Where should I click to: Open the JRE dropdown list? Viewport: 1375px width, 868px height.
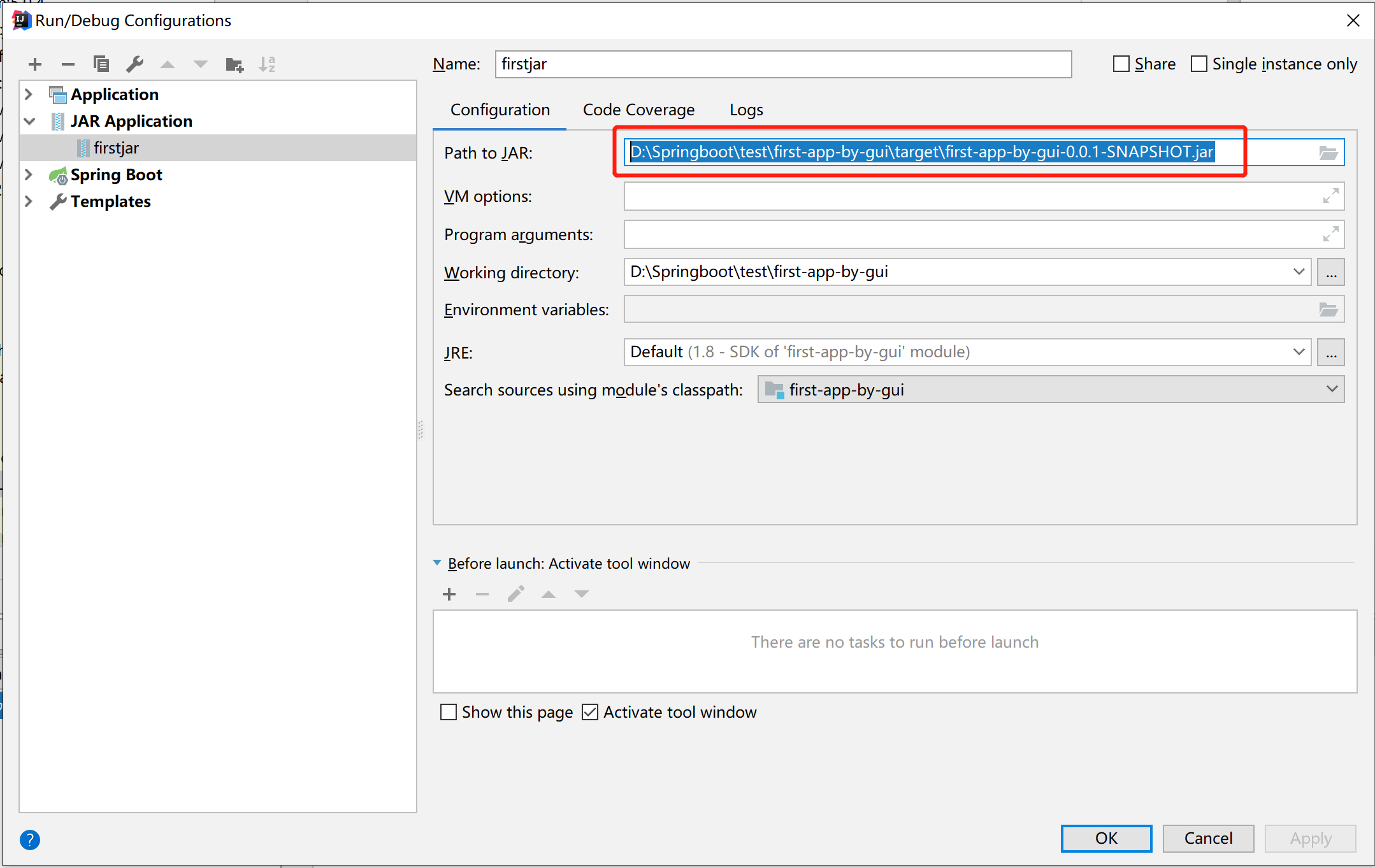click(x=1299, y=352)
